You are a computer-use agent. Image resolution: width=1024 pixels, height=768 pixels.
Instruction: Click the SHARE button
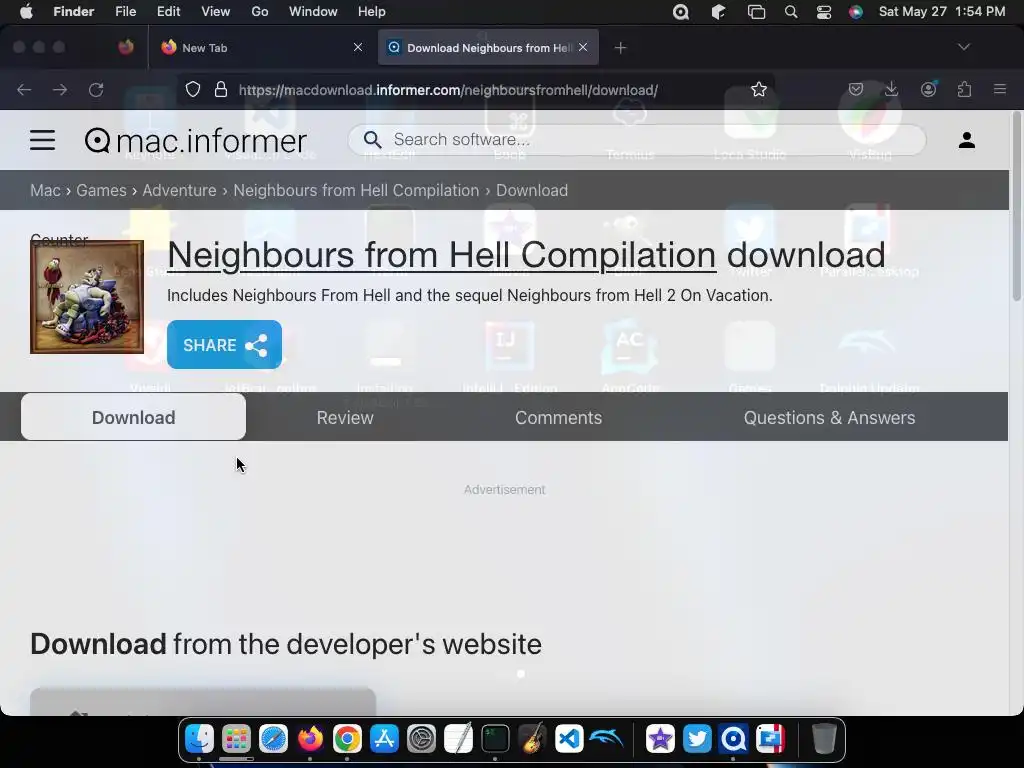224,344
